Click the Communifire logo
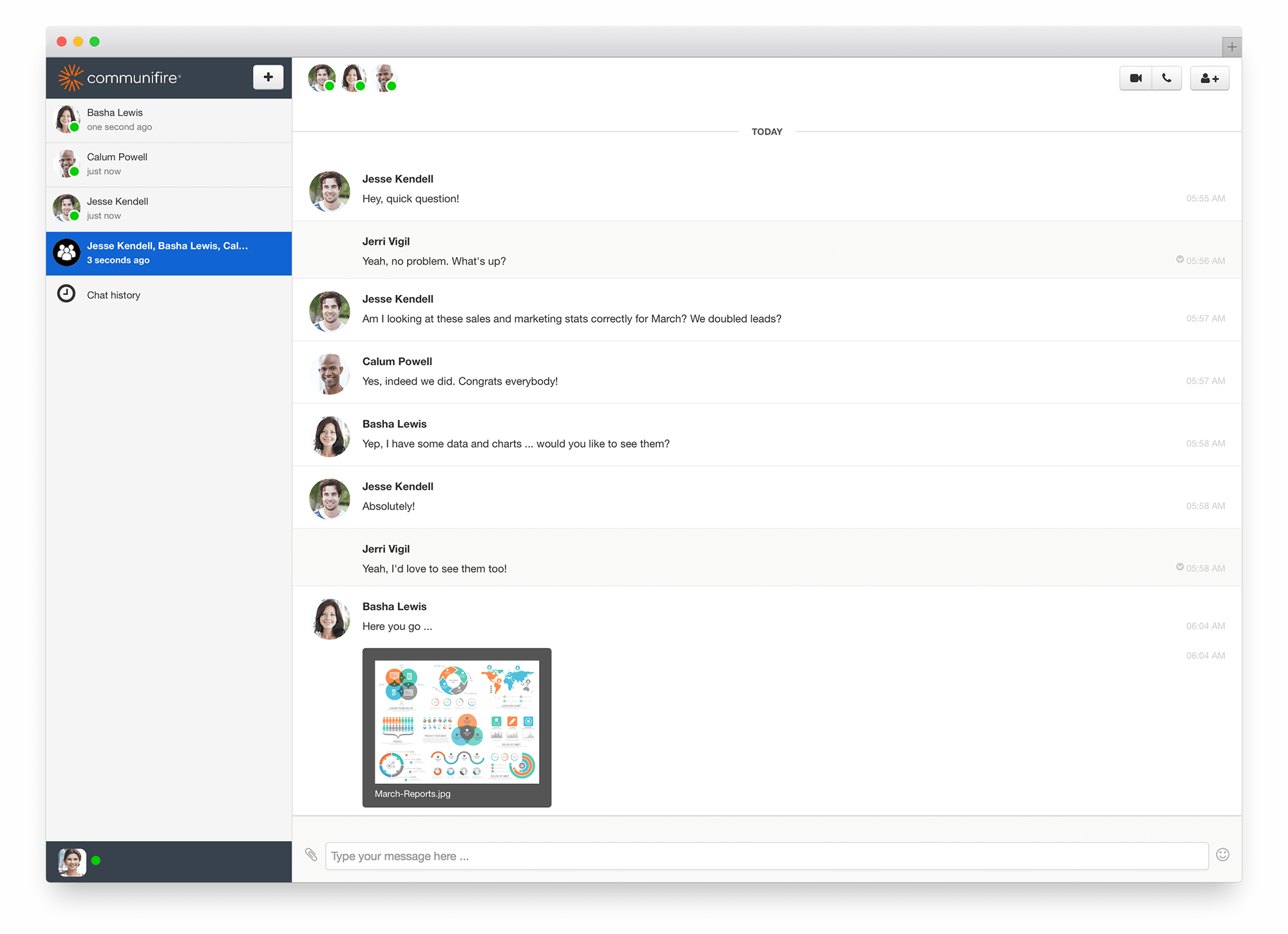Image resolution: width=1288 pixels, height=934 pixels. (x=120, y=77)
